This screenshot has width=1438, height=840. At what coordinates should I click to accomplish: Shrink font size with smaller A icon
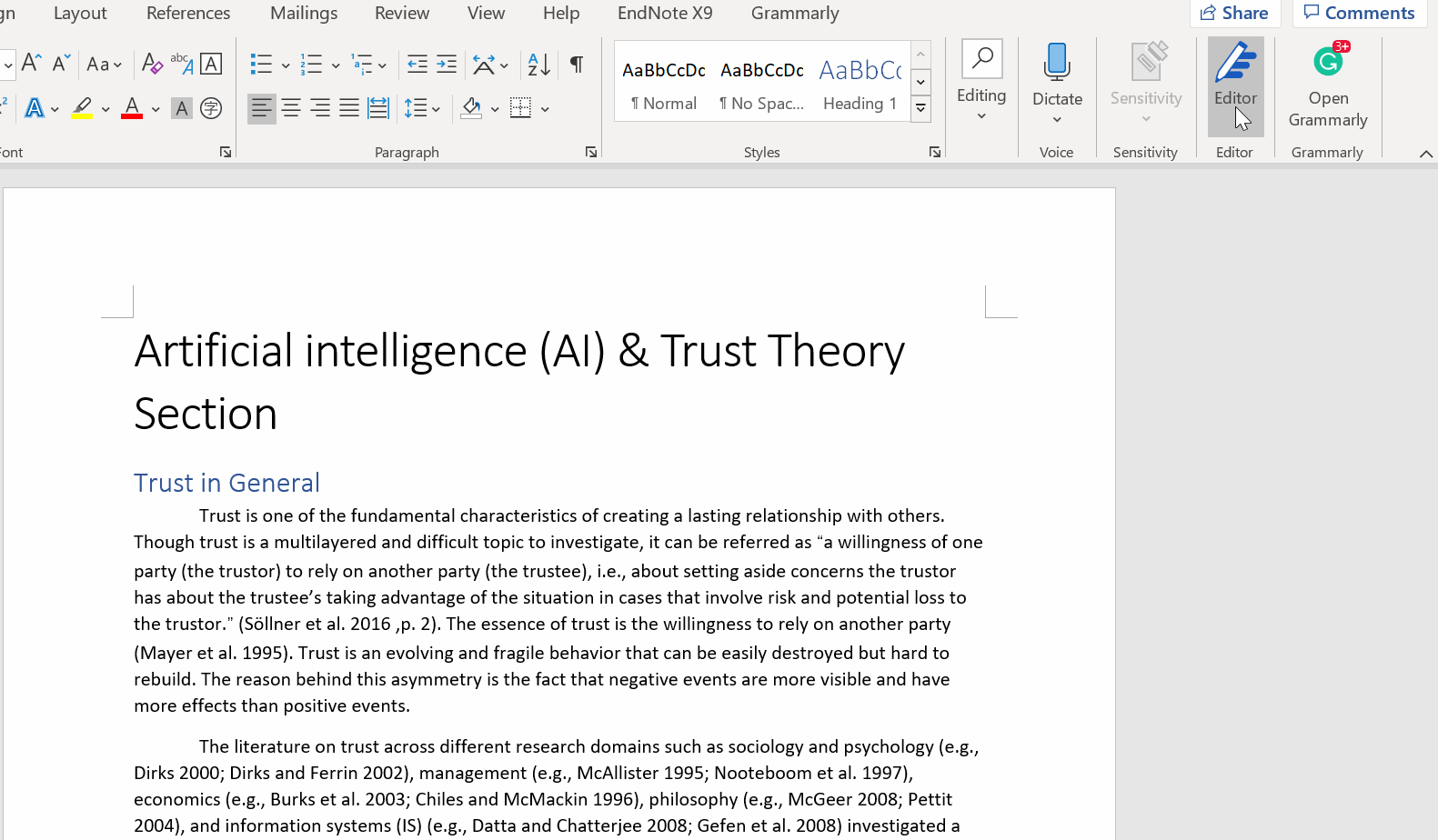coord(61,64)
